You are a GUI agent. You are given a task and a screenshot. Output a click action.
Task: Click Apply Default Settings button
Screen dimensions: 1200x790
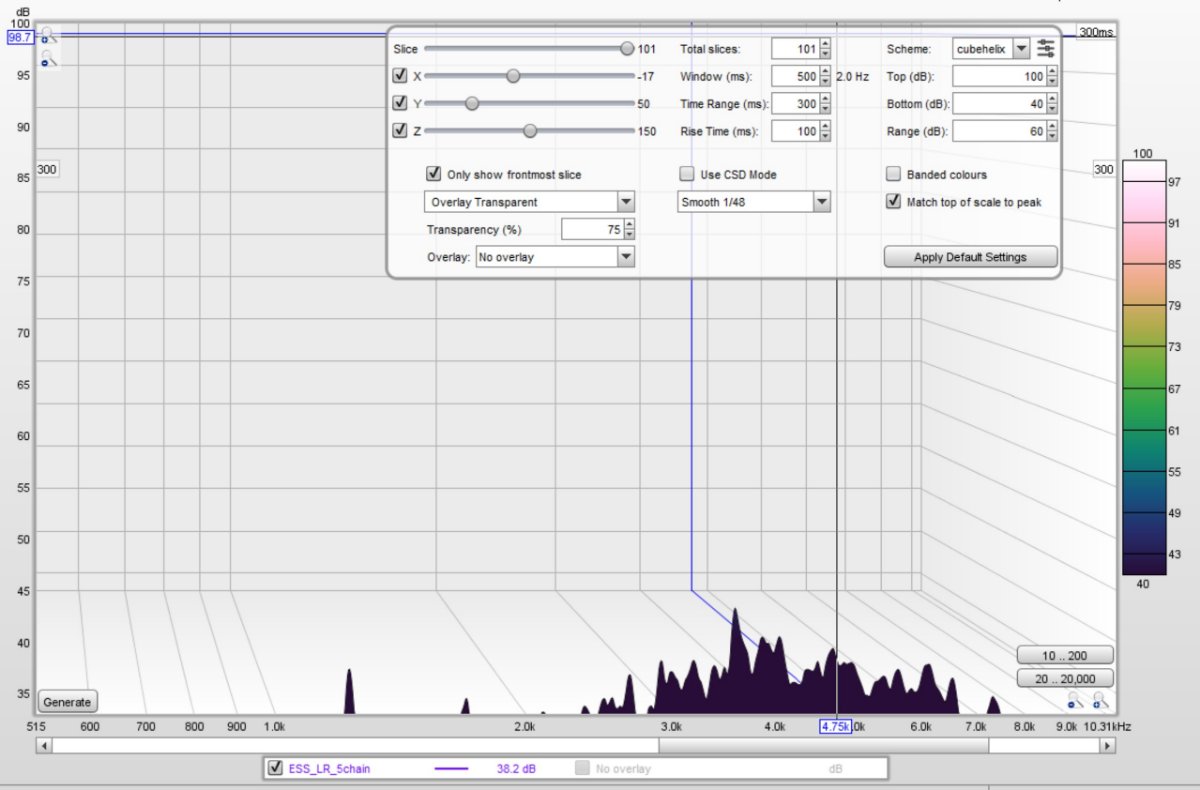tap(970, 257)
